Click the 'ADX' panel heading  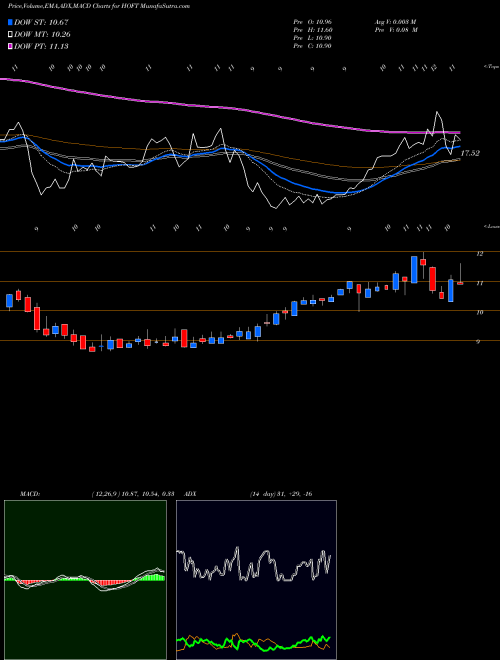click(190, 494)
